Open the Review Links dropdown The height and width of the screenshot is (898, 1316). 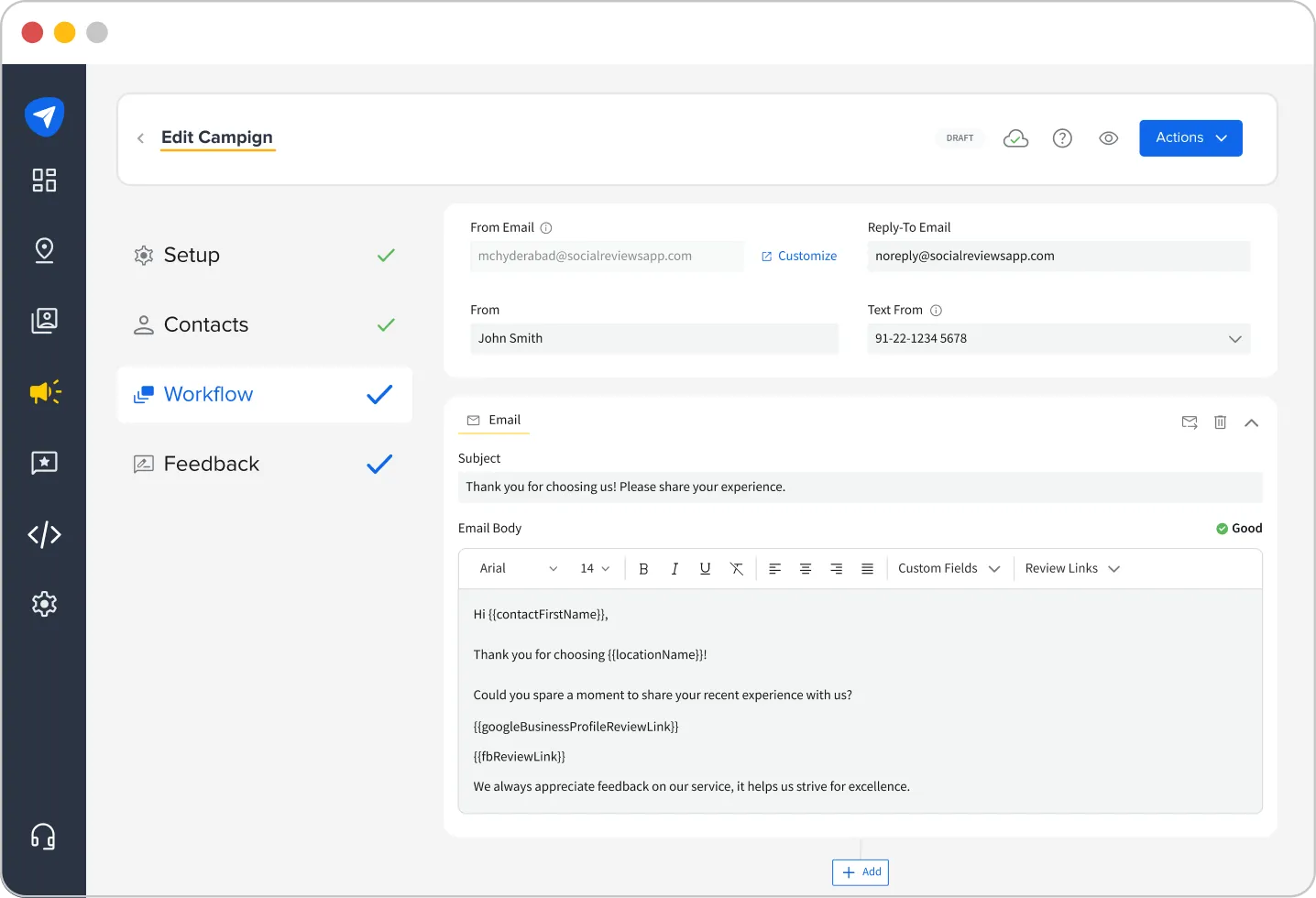[1070, 568]
